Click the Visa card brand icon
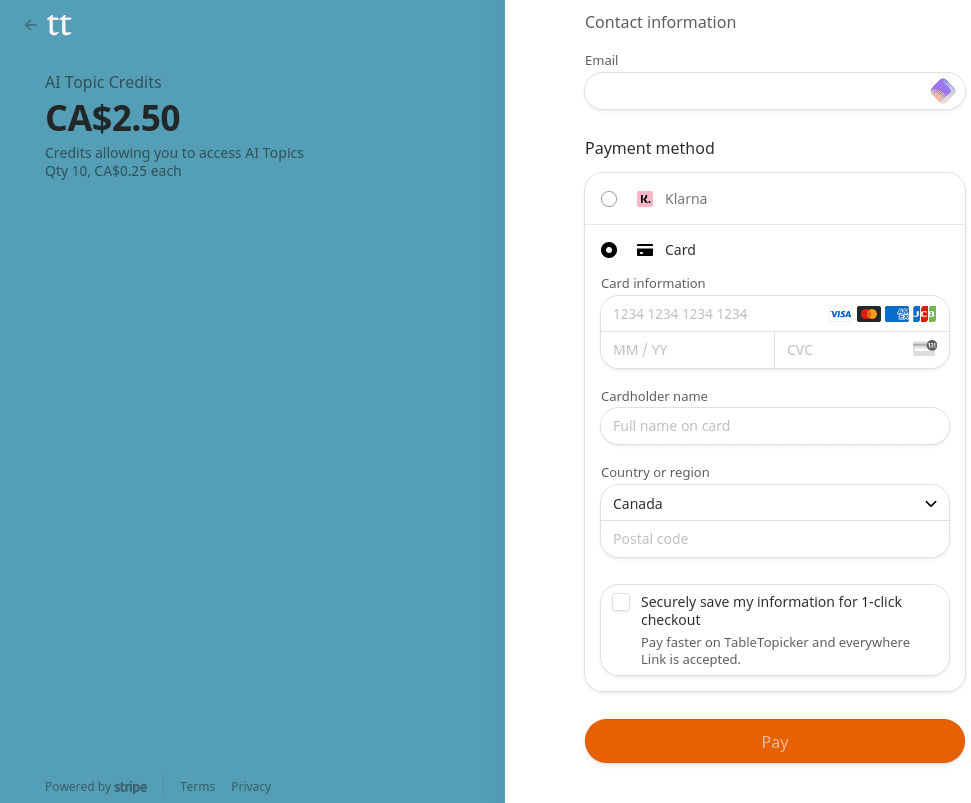The image size is (971, 803). pyautogui.click(x=840, y=314)
